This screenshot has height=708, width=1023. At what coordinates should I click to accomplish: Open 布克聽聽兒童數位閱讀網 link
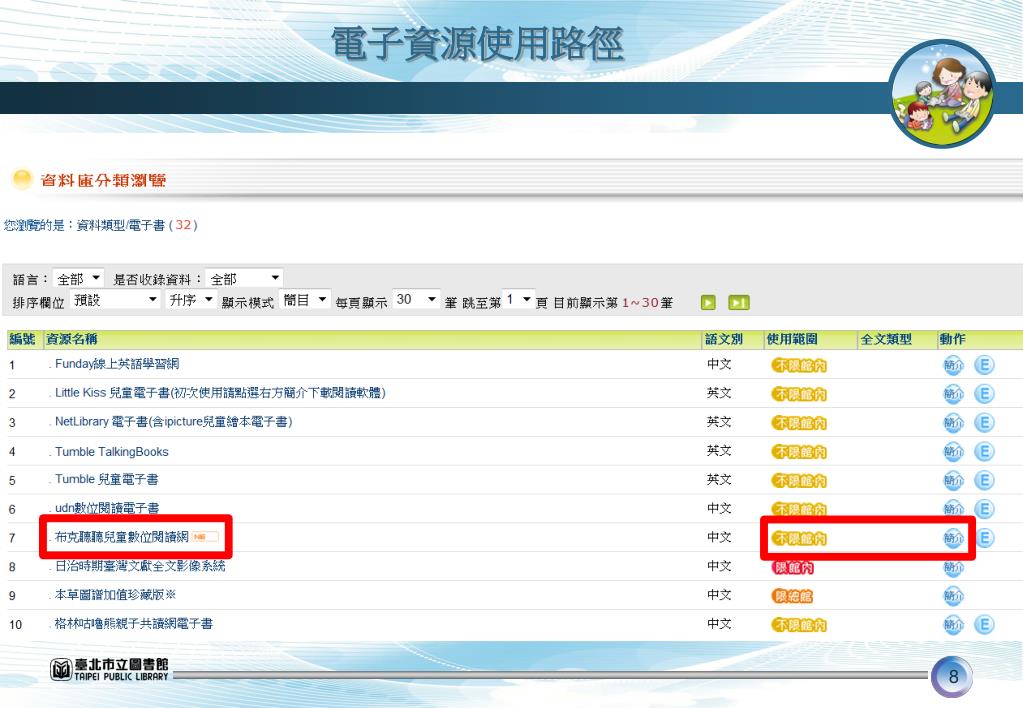(x=121, y=537)
